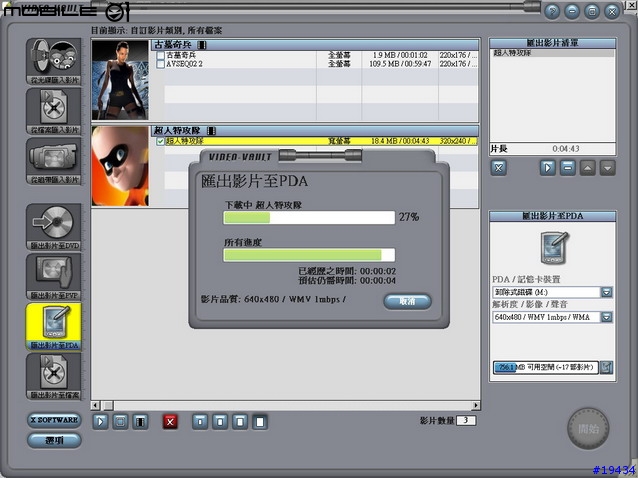Check the 古墓奇兵 video row checkbox
Viewport: 638px width, 478px height.
pyautogui.click(x=160, y=55)
